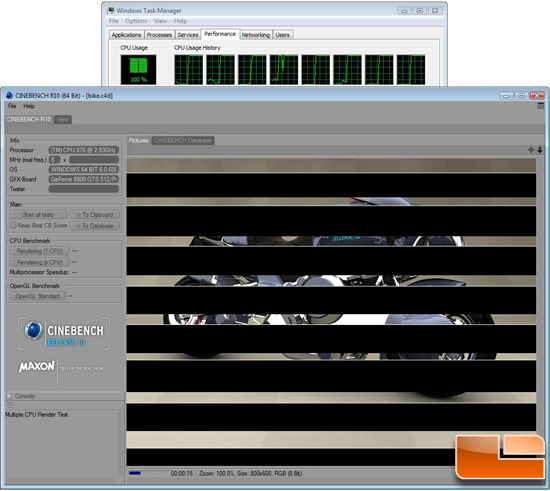
Task: Switch to Task Manager Services tab
Action: pyautogui.click(x=188, y=35)
